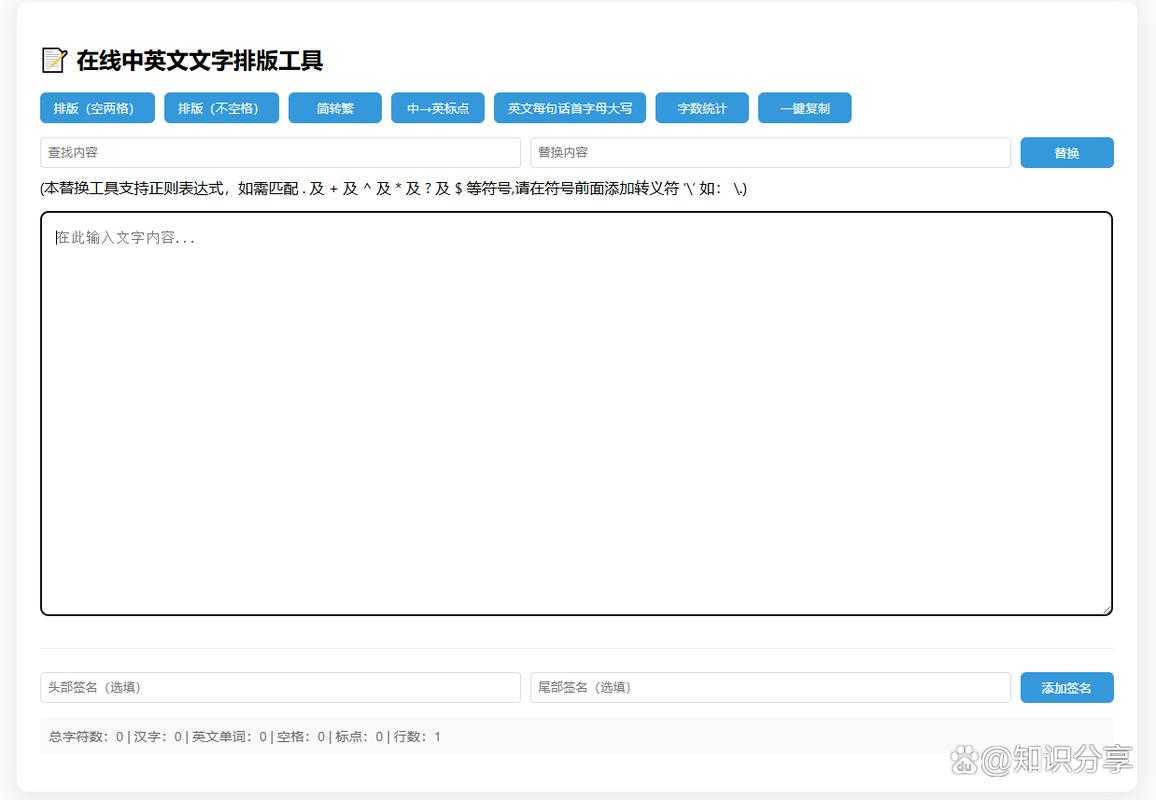The height and width of the screenshot is (800, 1156).
Task: Select the 简转繁 conversion tool
Action: click(334, 108)
